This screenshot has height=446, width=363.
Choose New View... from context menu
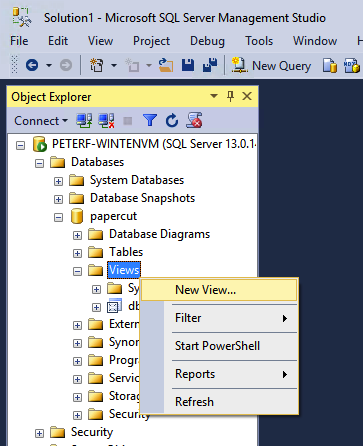219,290
